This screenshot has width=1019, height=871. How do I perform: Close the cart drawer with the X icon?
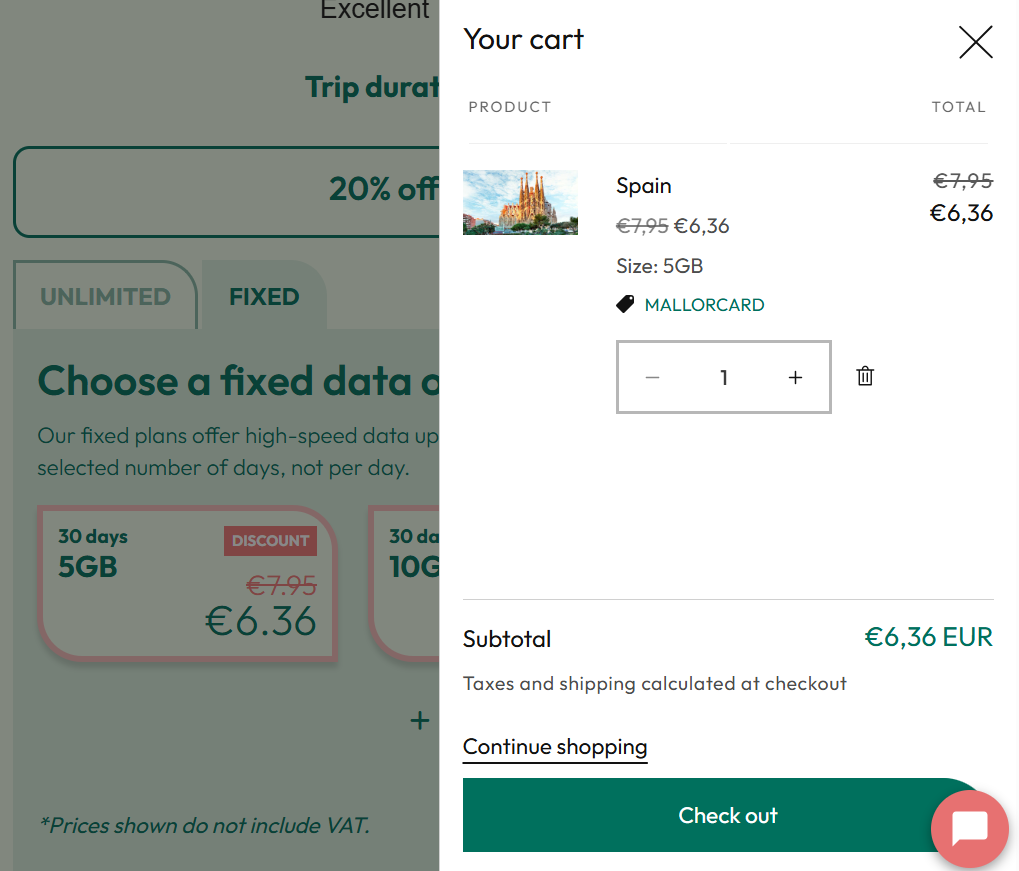[975, 42]
